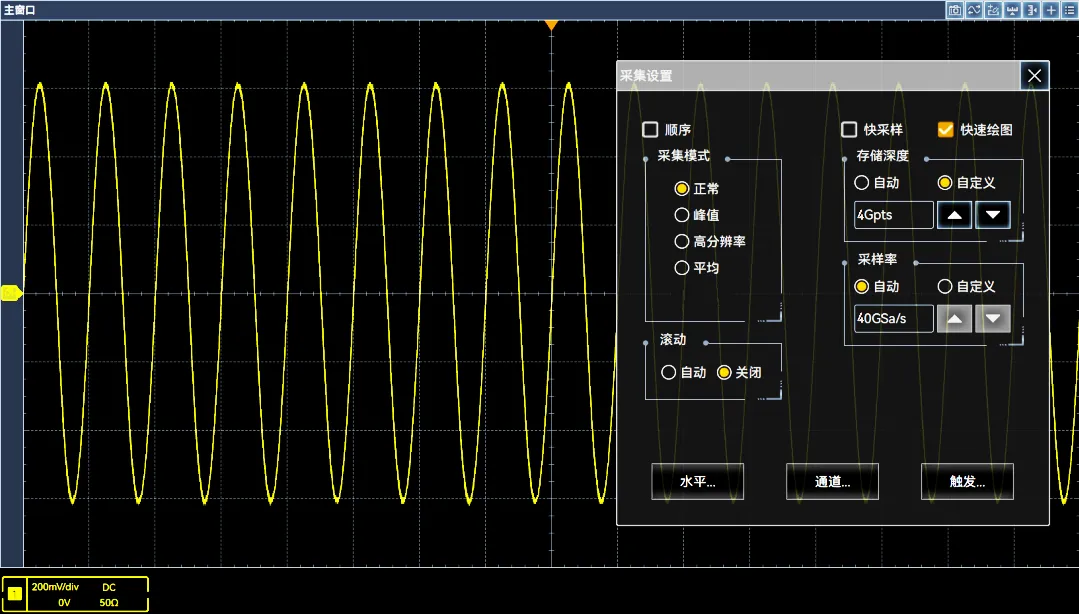
Task: Click the plus icon in top toolbar
Action: click(x=1050, y=10)
